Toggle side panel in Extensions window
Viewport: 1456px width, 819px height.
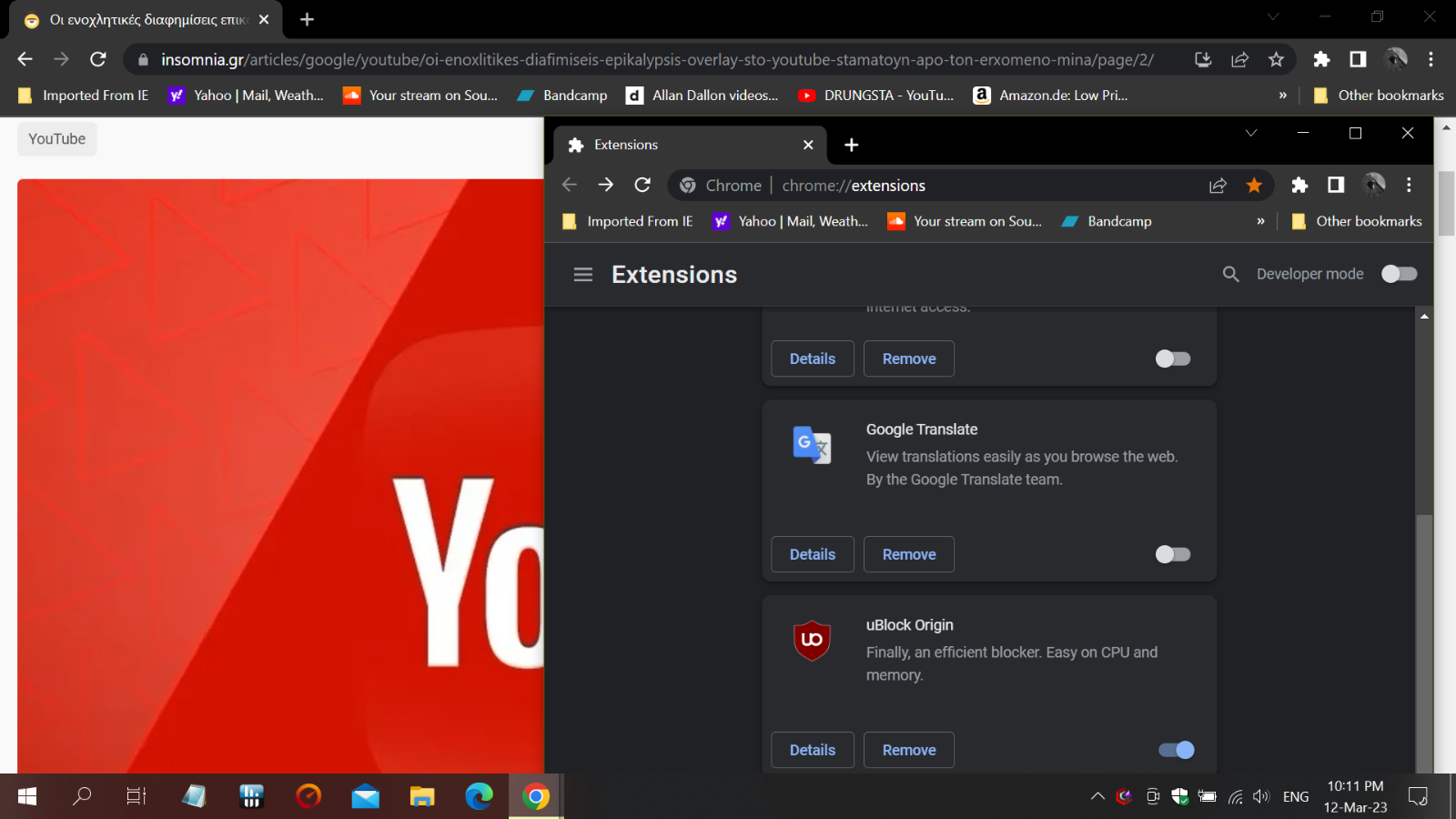click(x=1336, y=185)
